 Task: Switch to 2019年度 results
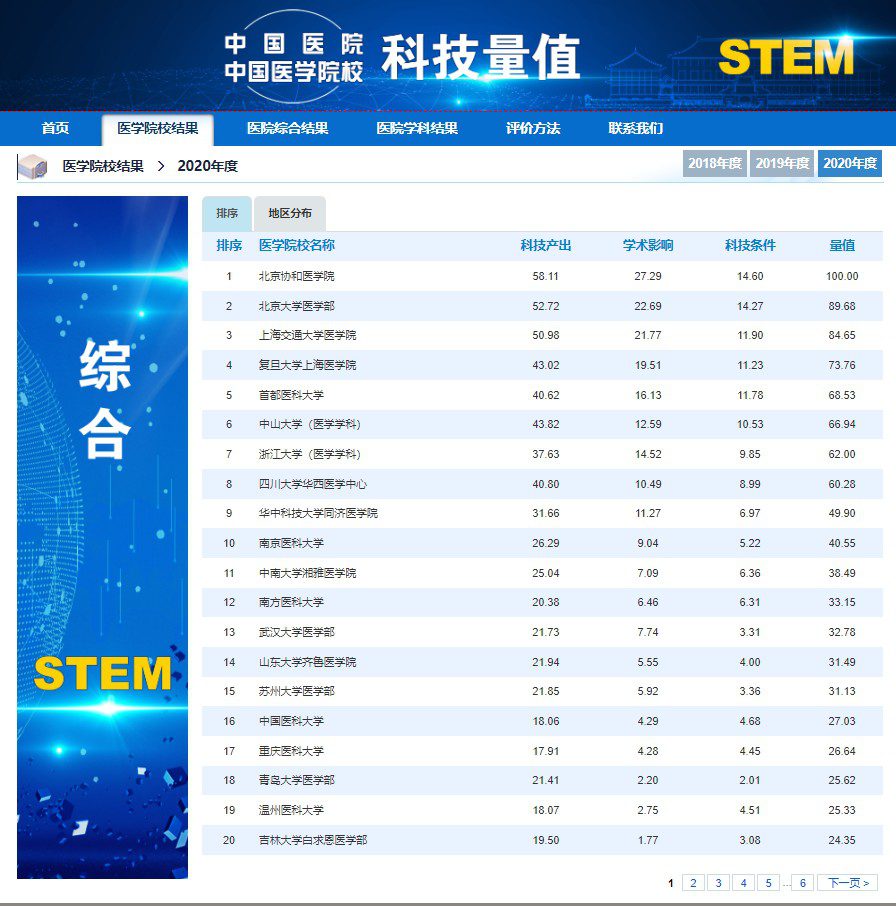tap(782, 164)
